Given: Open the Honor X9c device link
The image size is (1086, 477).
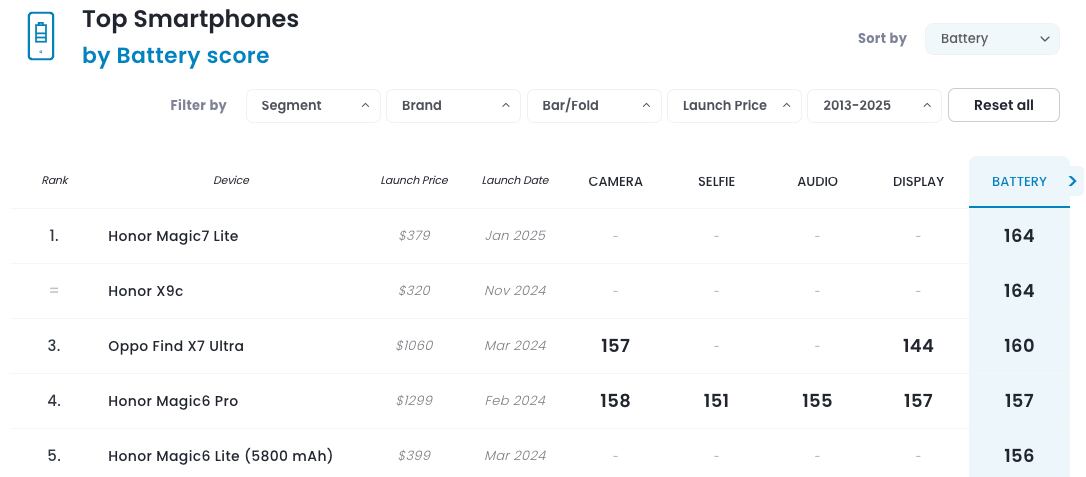Looking at the screenshot, I should tap(145, 291).
